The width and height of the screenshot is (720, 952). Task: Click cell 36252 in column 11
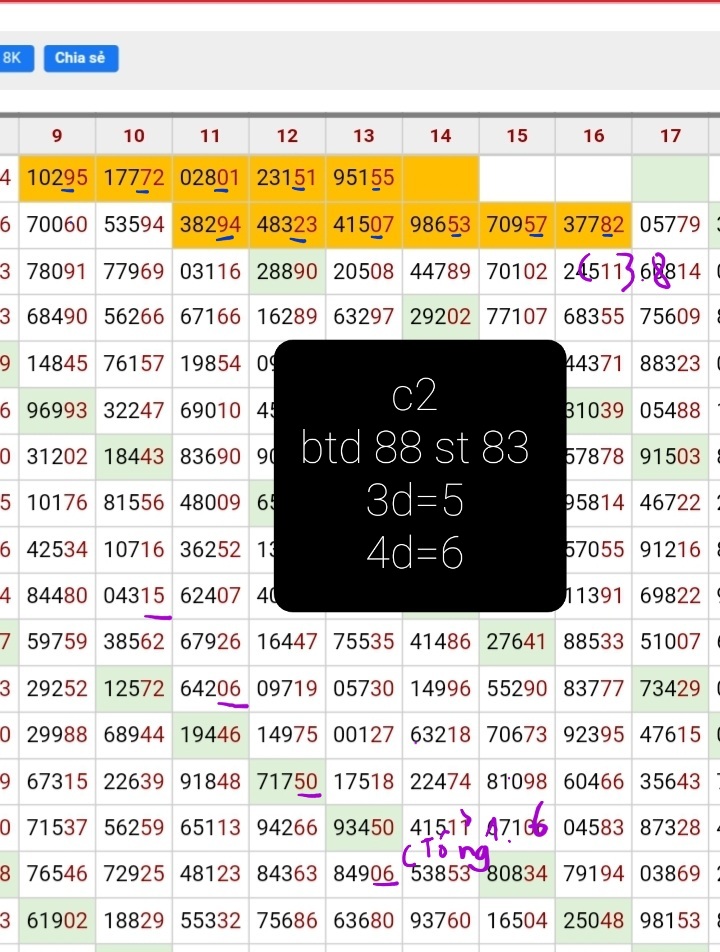point(210,550)
